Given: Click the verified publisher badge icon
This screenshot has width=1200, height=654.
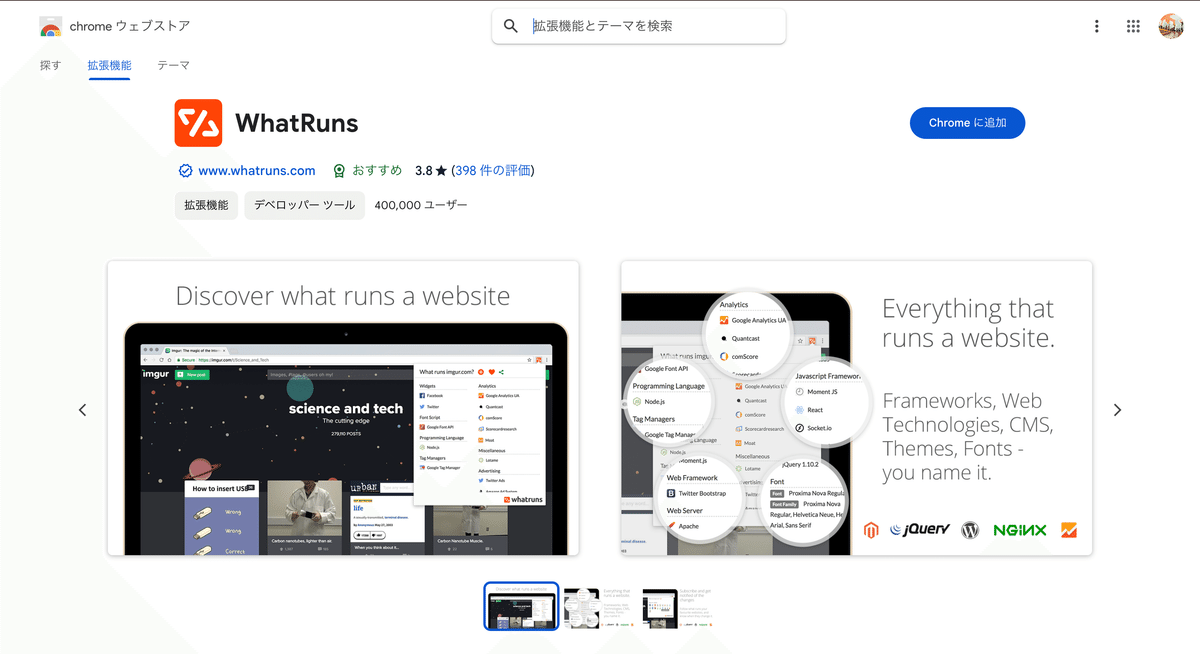Looking at the screenshot, I should (185, 171).
